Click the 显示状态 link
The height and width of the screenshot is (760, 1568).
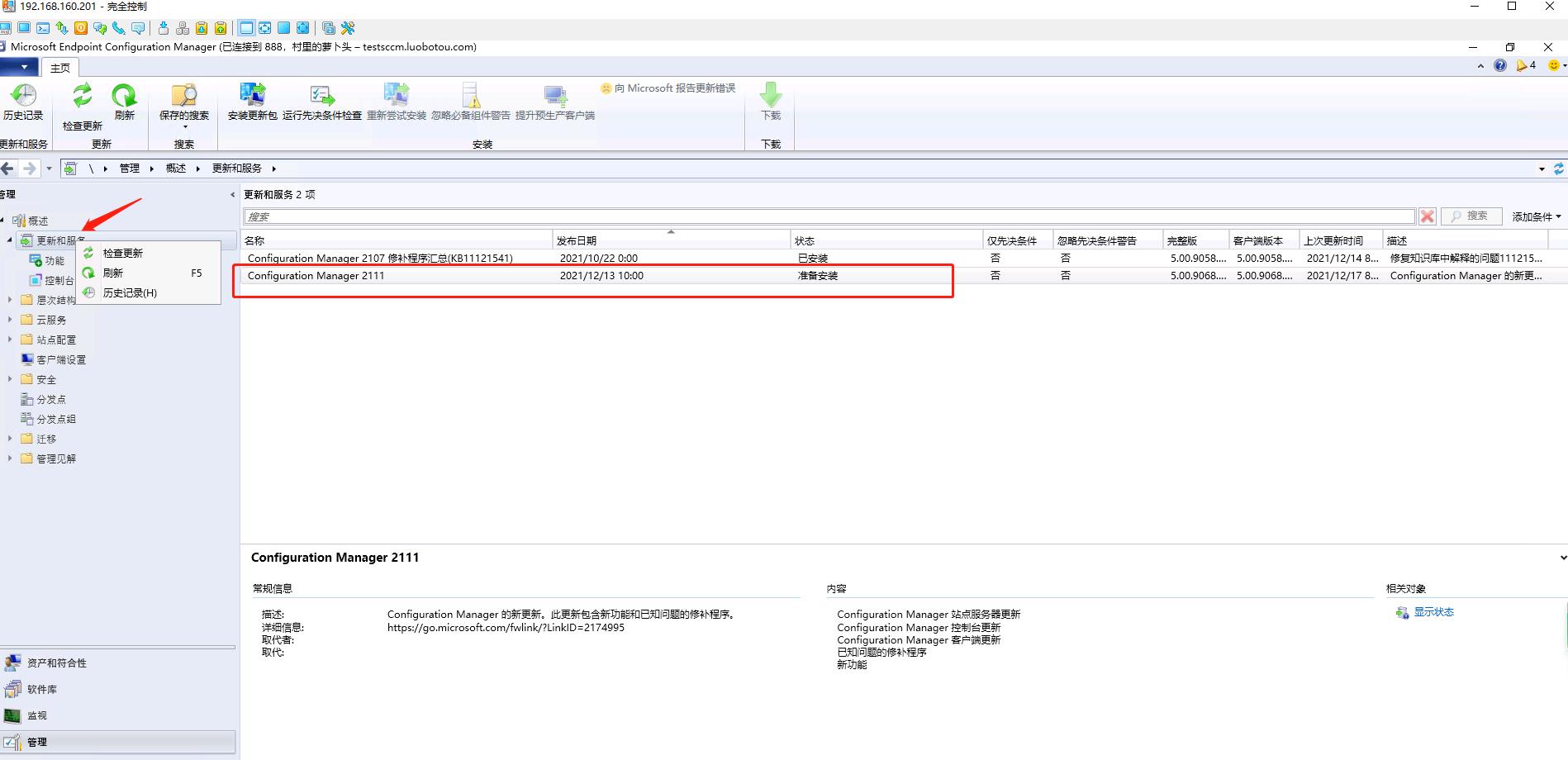(1433, 612)
